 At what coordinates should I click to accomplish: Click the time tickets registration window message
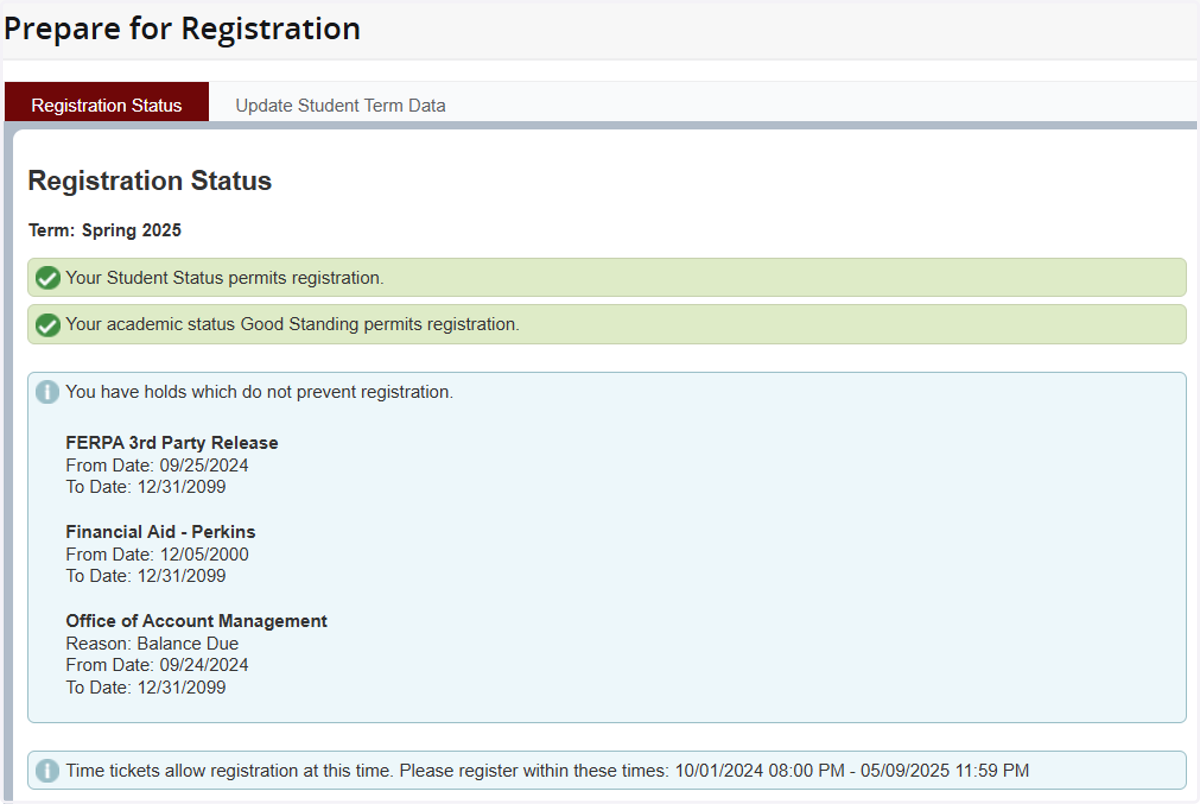548,771
